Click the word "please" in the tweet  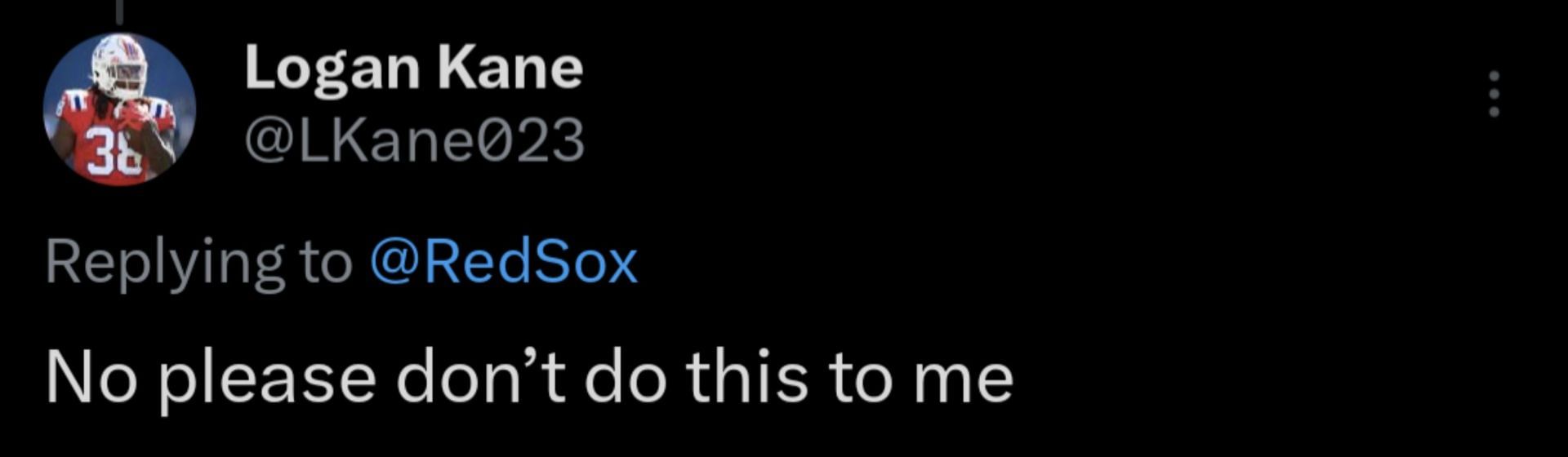pos(266,379)
